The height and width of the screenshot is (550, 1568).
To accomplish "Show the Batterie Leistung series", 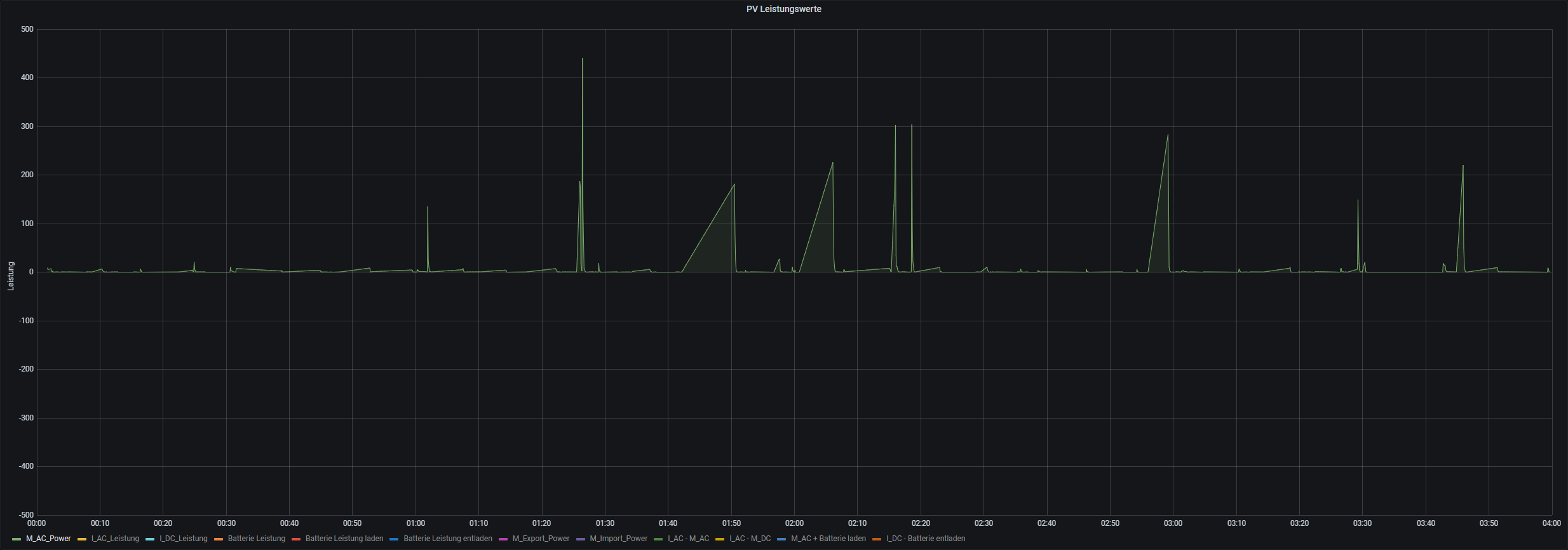I will [257, 539].
